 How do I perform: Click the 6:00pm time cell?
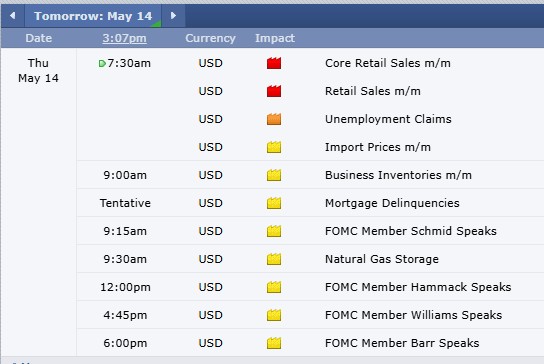tap(125, 343)
